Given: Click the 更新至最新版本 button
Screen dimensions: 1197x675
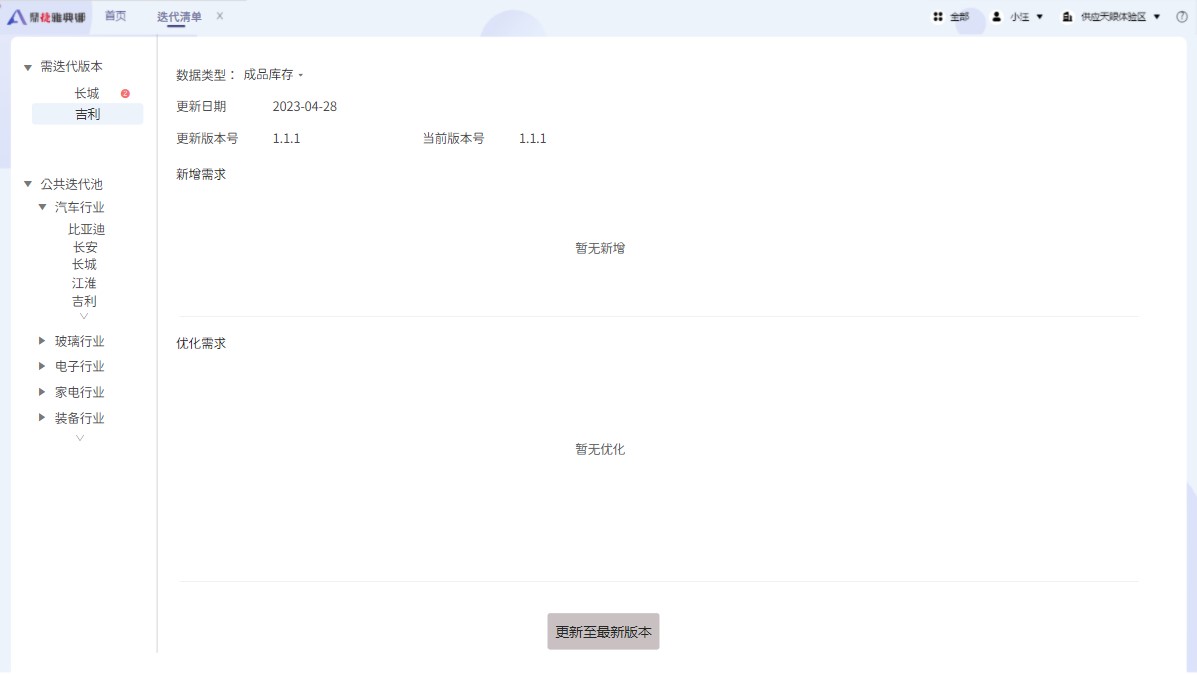Looking at the screenshot, I should pyautogui.click(x=603, y=632).
